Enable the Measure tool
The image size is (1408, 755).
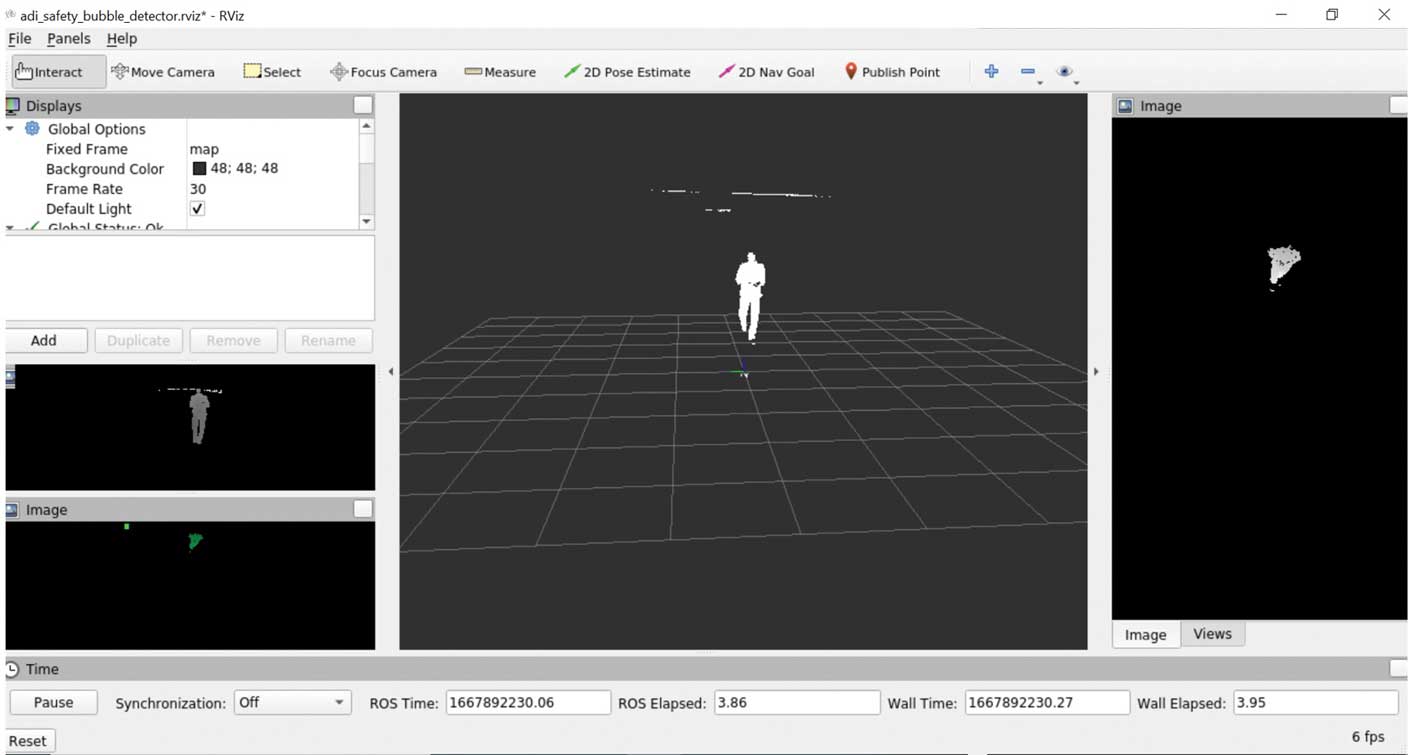click(x=500, y=72)
